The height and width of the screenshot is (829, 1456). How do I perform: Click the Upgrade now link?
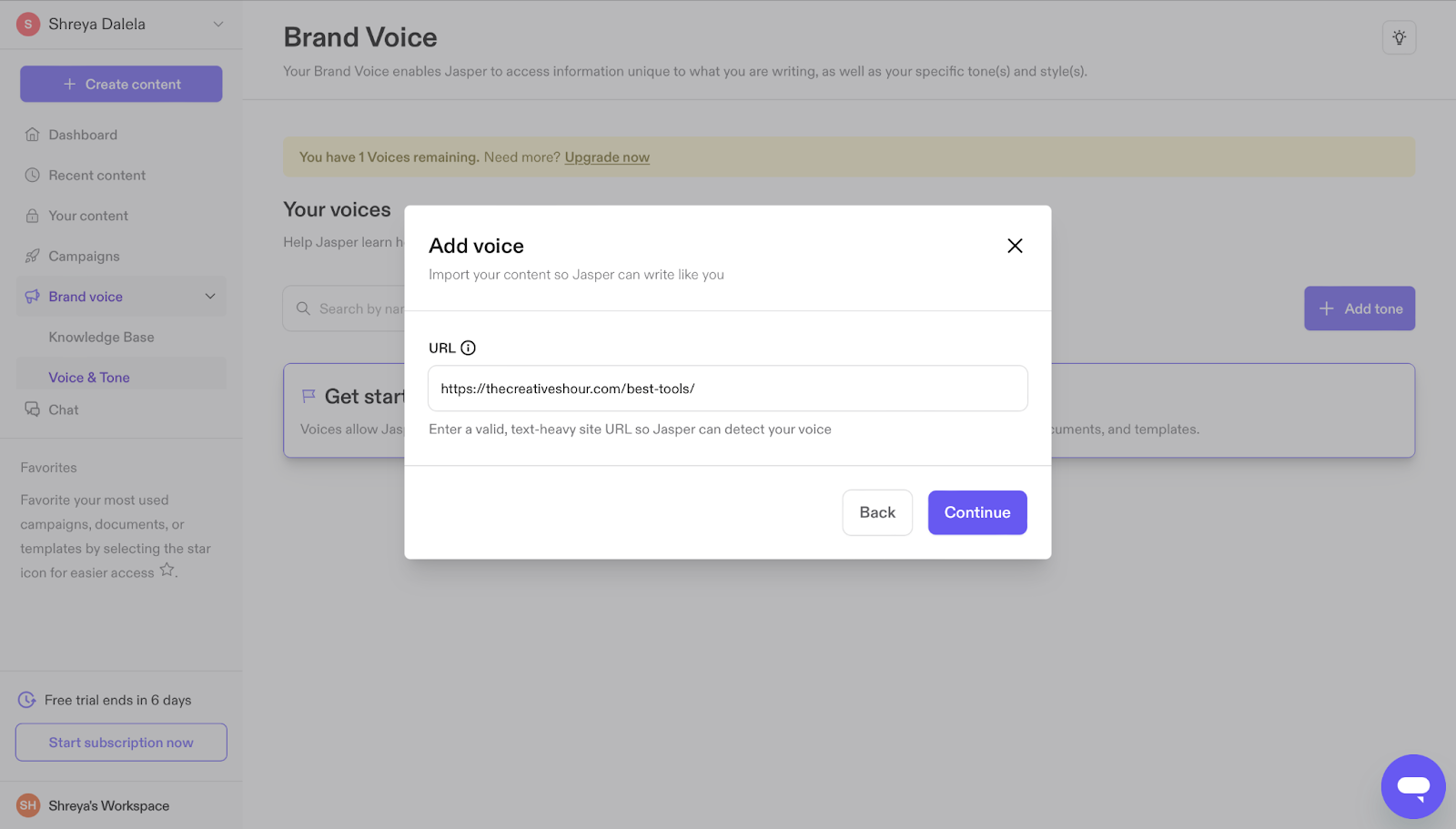point(607,157)
